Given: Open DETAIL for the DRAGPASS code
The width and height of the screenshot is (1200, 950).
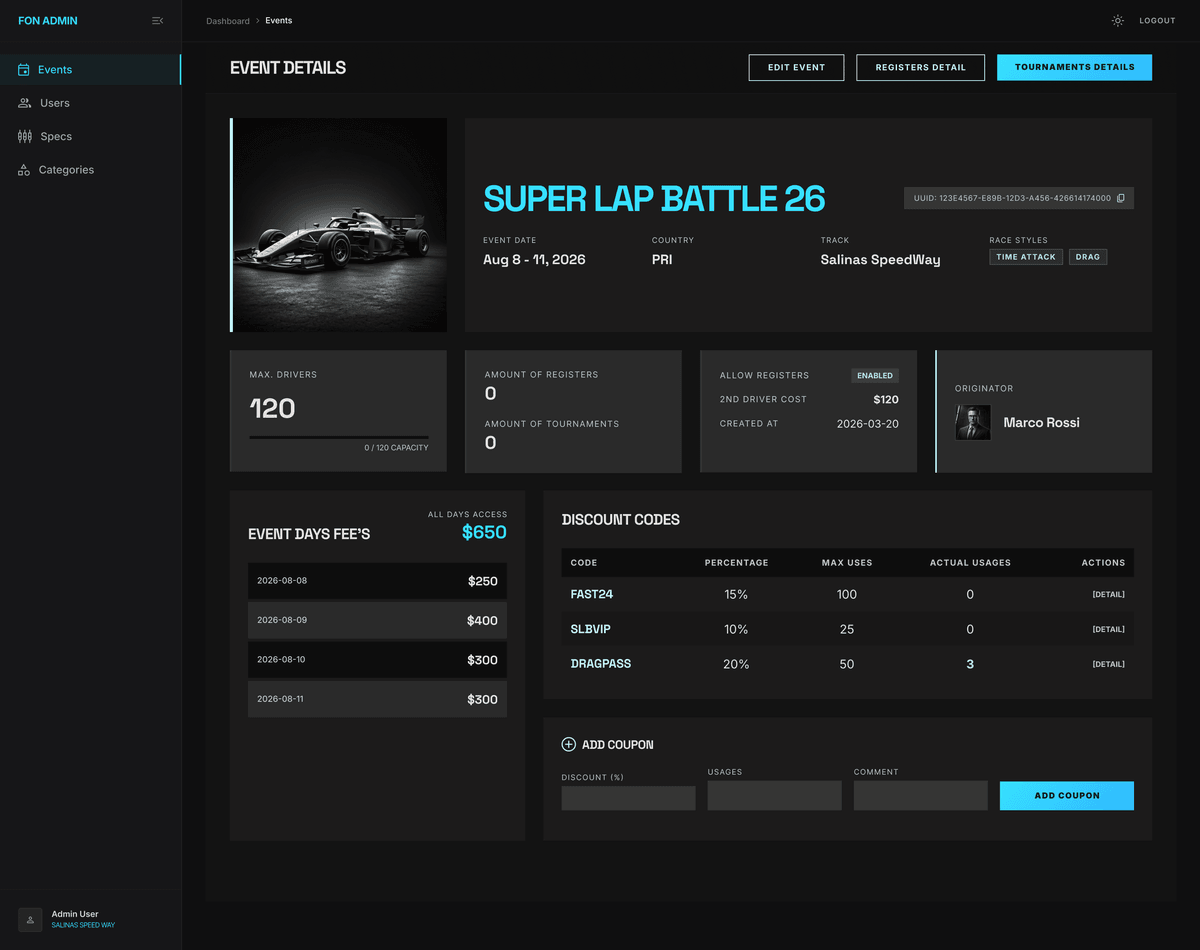Looking at the screenshot, I should pos(1108,664).
